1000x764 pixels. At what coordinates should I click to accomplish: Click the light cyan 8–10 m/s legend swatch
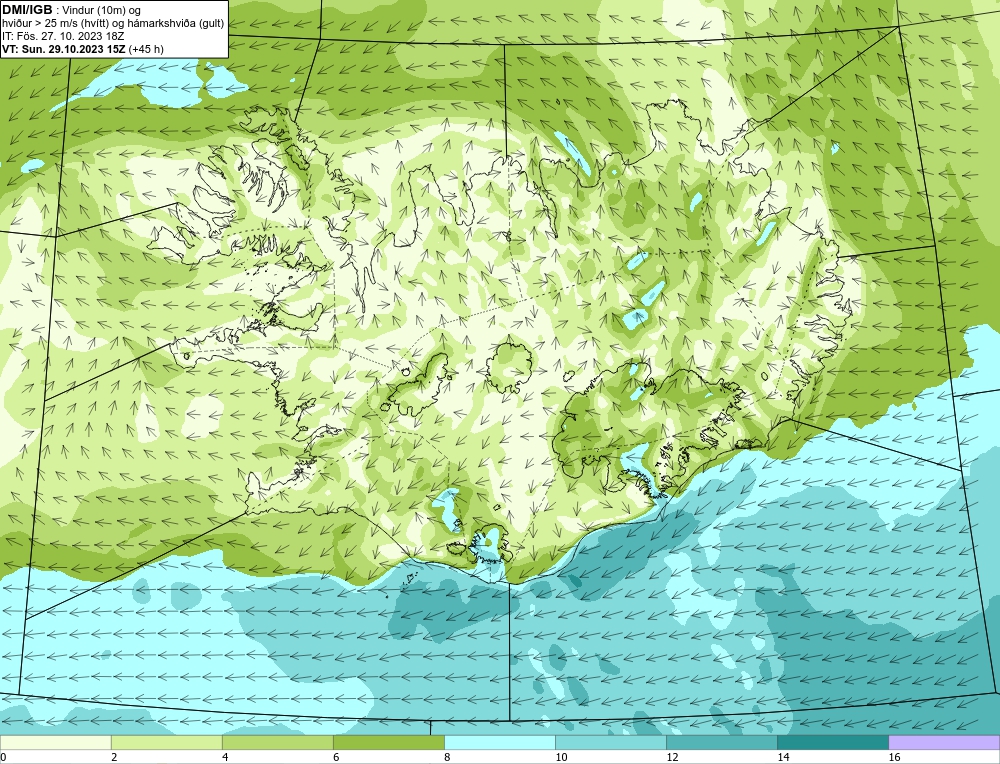(x=499, y=742)
